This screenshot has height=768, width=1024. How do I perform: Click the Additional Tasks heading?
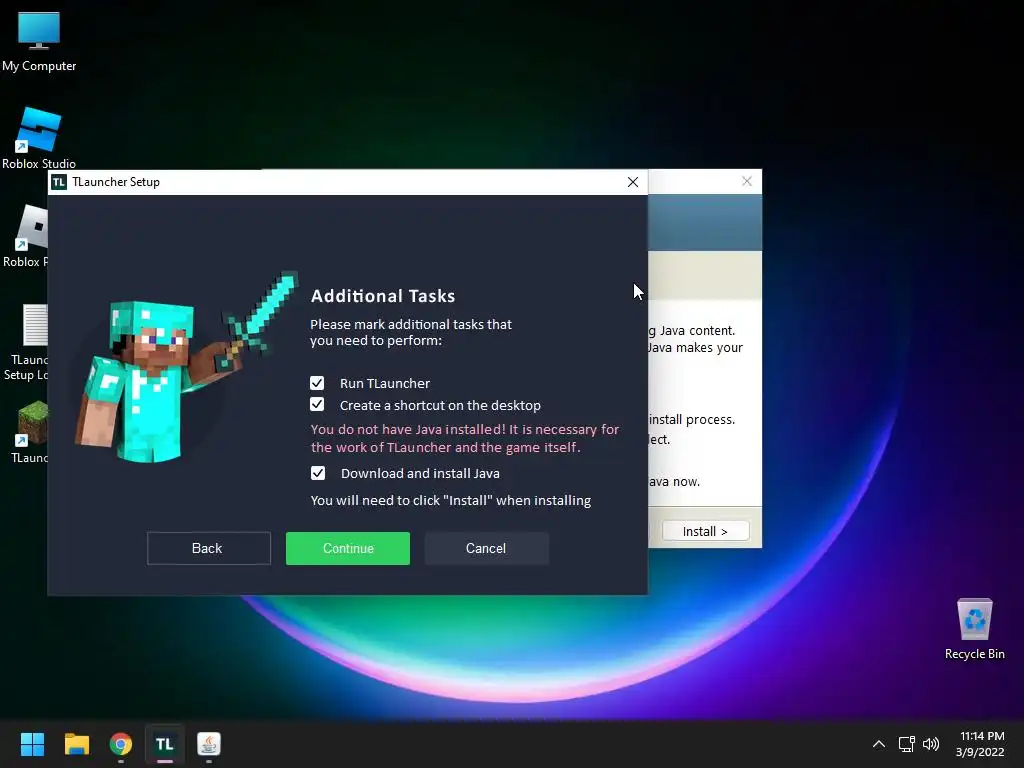pos(383,296)
